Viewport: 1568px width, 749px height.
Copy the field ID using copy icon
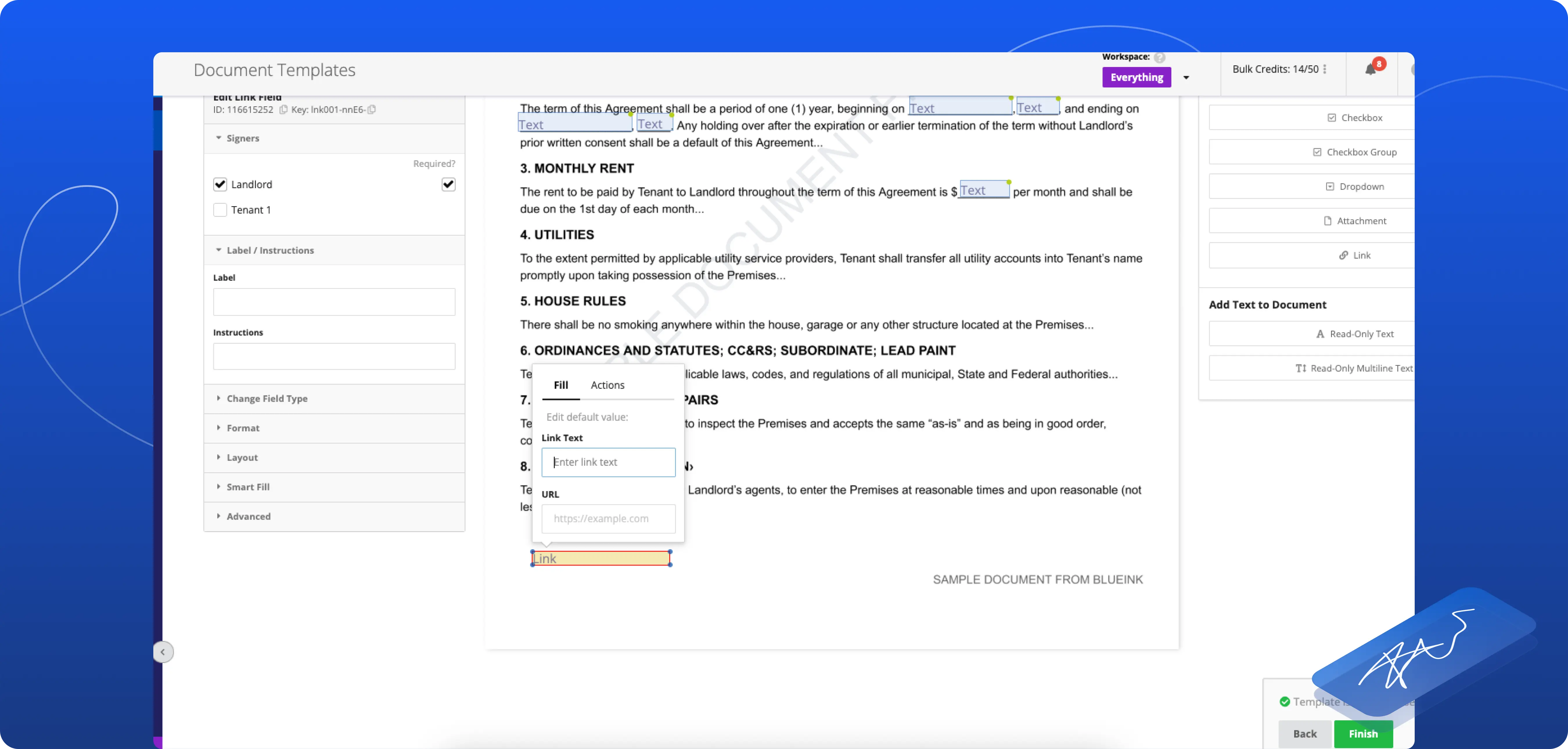(283, 109)
